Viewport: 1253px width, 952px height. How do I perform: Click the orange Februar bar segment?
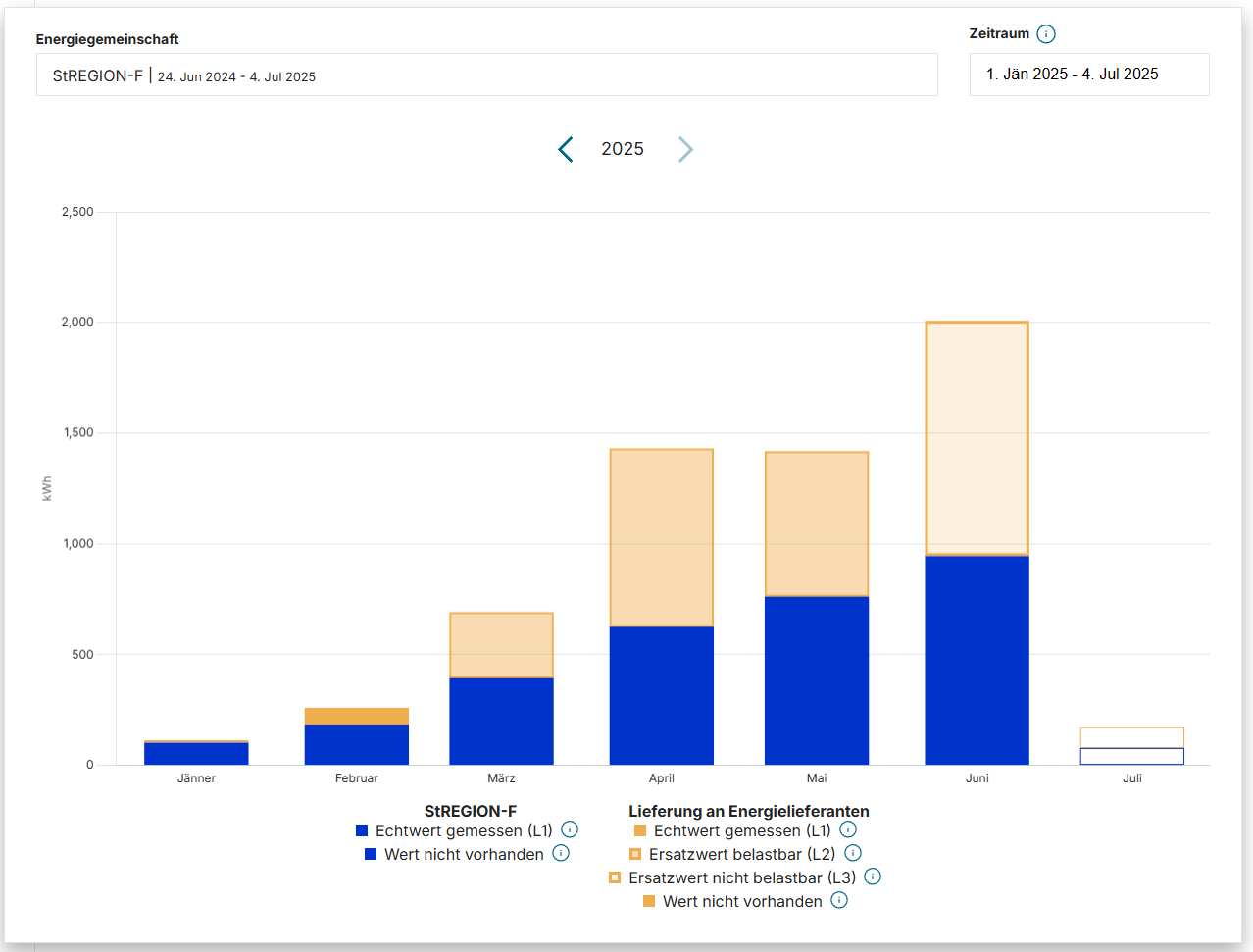pyautogui.click(x=356, y=716)
